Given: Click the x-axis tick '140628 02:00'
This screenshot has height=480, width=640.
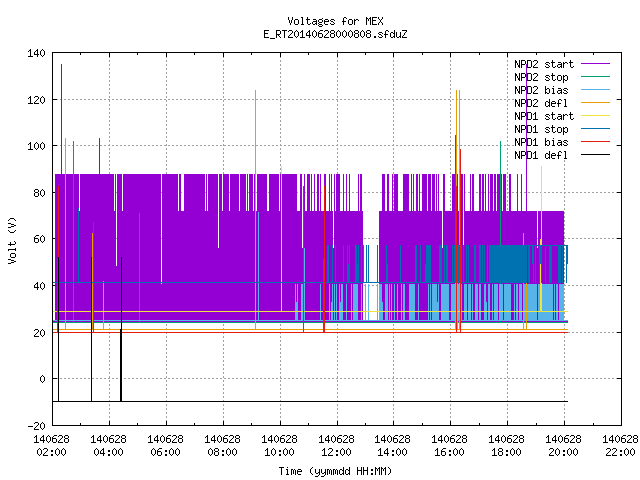Looking at the screenshot, I should click(51, 446).
